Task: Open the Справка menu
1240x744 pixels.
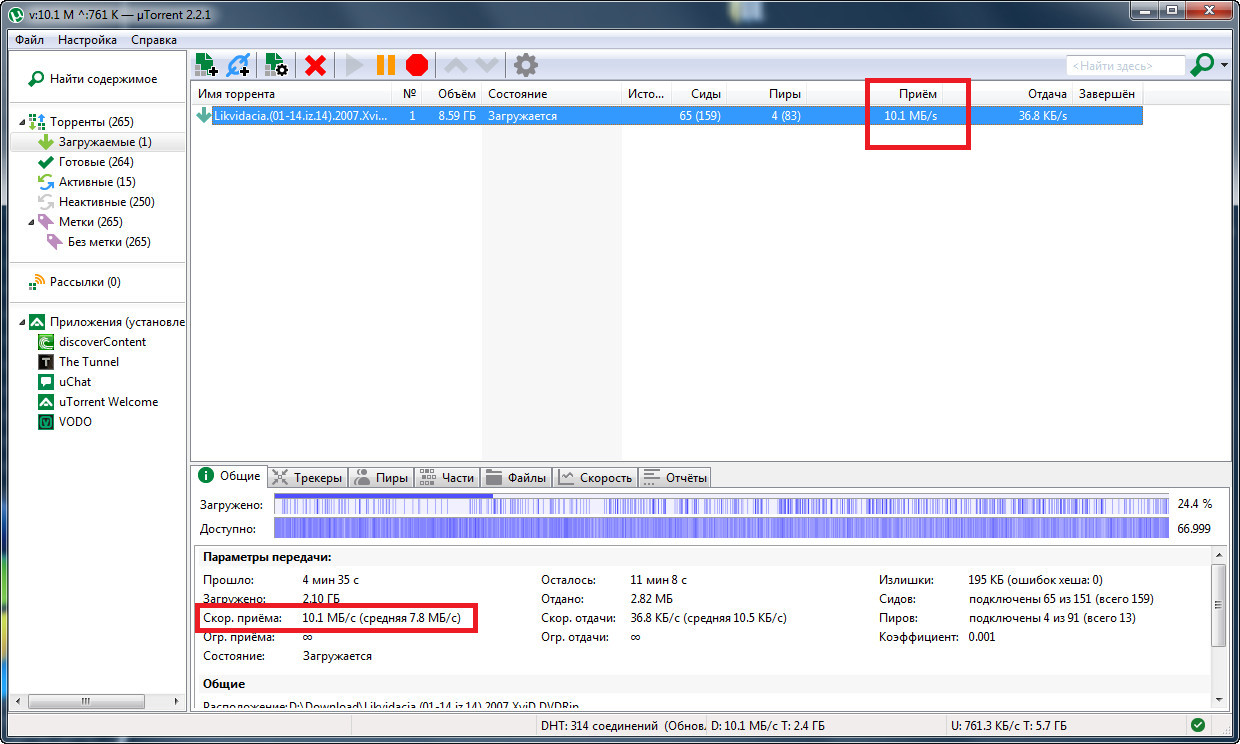Action: tap(154, 40)
